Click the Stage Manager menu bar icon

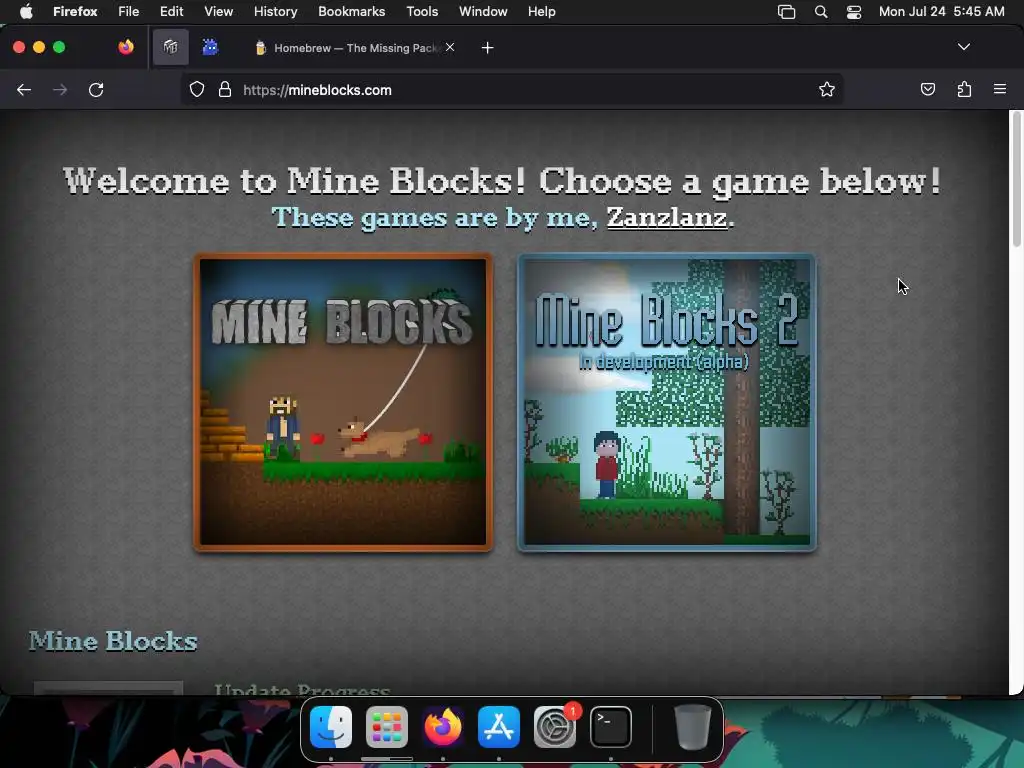[786, 12]
